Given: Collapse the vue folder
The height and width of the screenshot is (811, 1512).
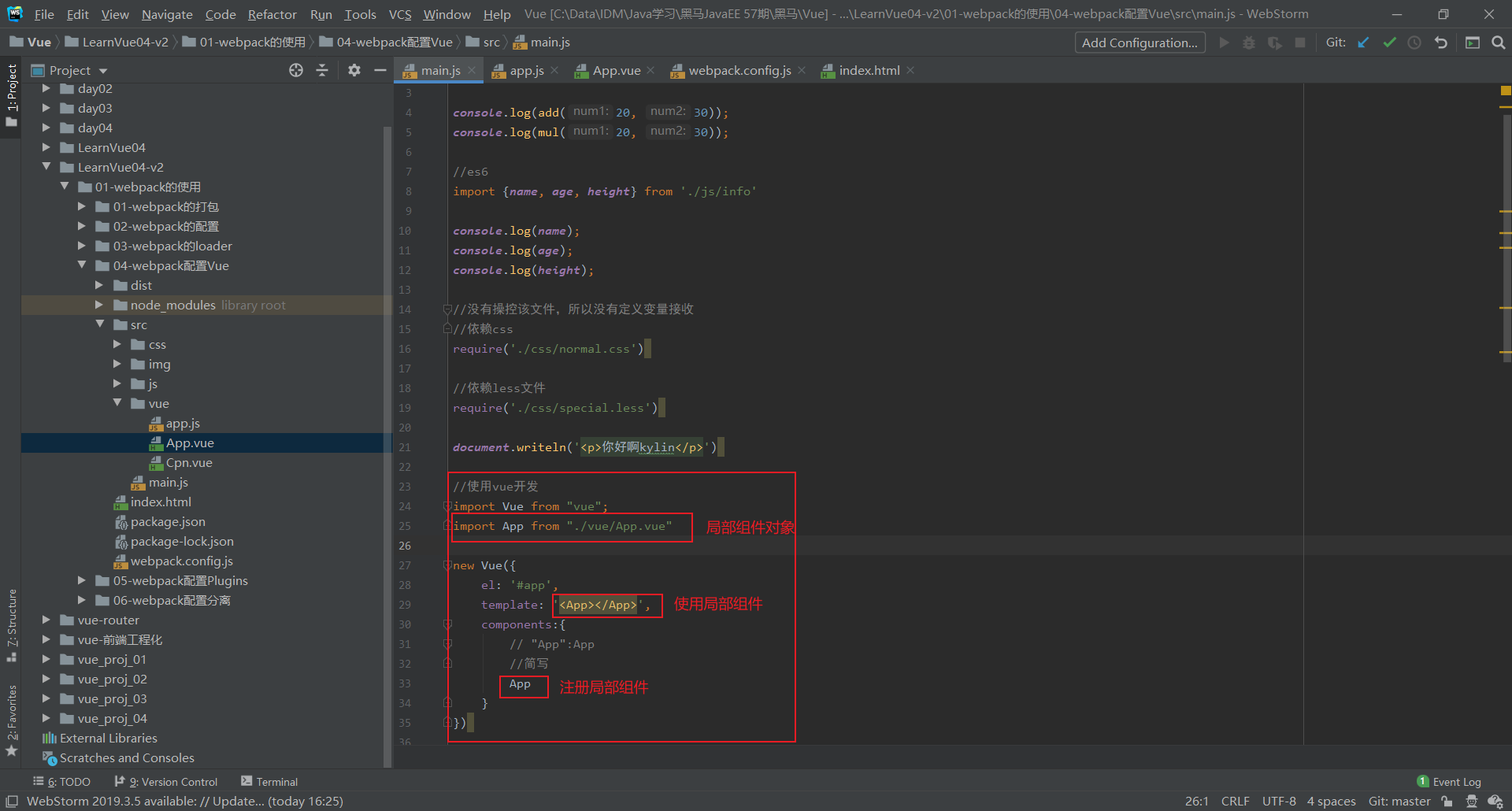Looking at the screenshot, I should pos(117,403).
